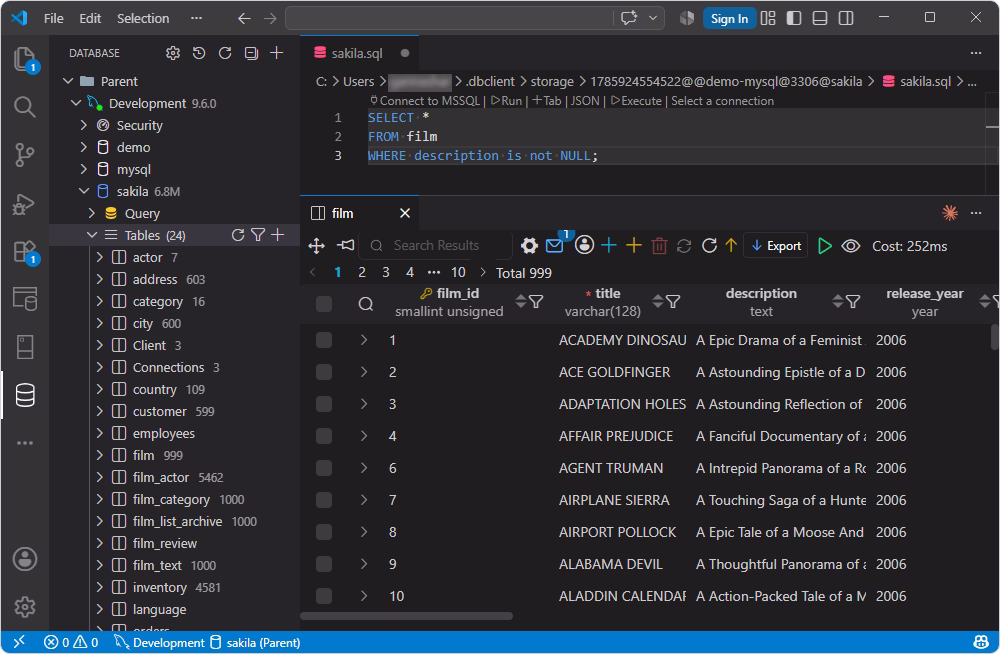Open the Edit menu
Image resolution: width=1000 pixels, height=654 pixels.
tap(90, 19)
